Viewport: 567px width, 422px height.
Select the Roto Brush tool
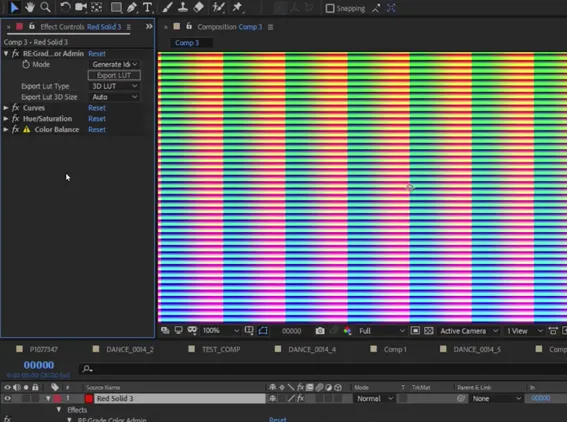(x=218, y=8)
